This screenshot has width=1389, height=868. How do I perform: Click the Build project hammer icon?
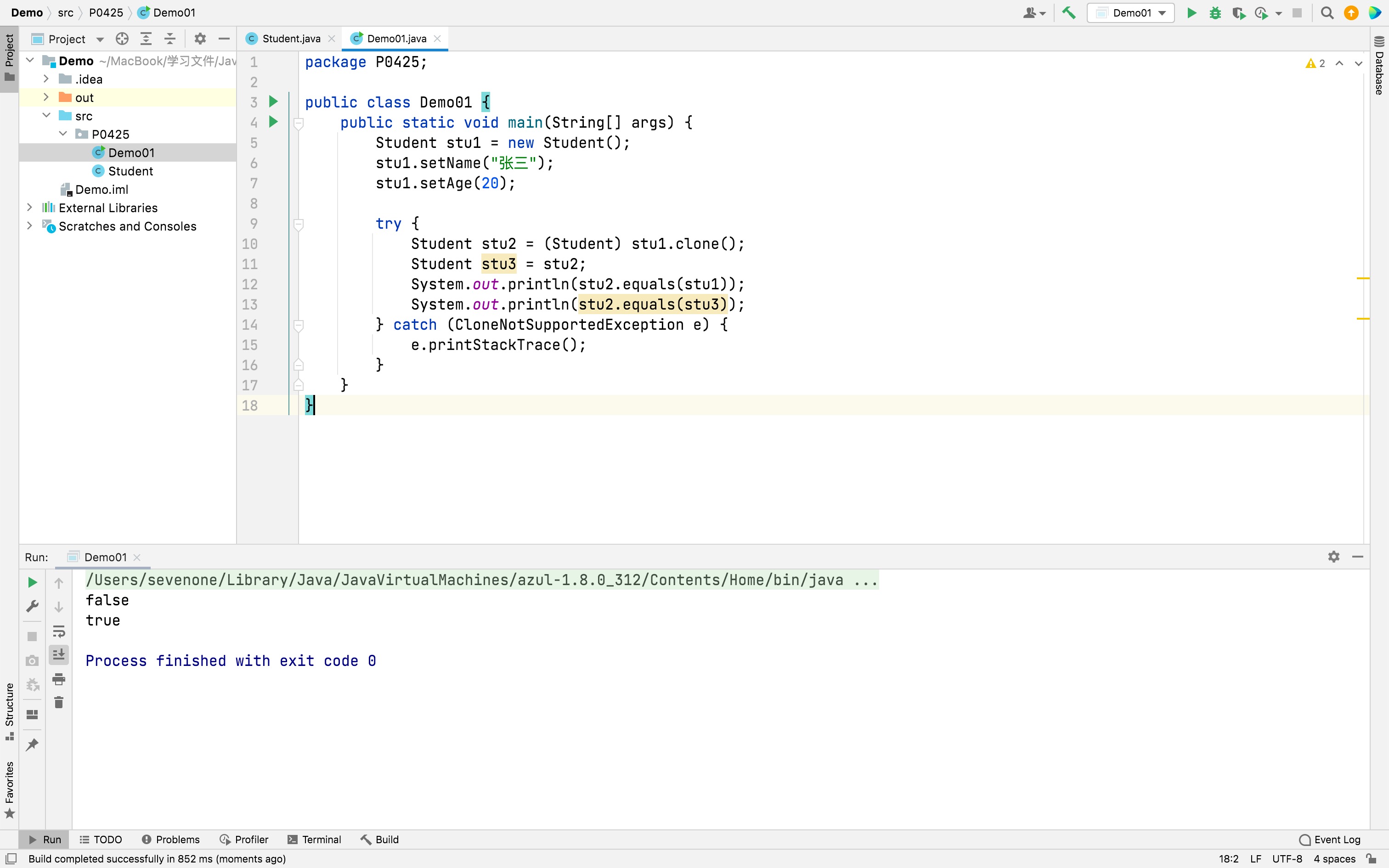(x=1068, y=13)
